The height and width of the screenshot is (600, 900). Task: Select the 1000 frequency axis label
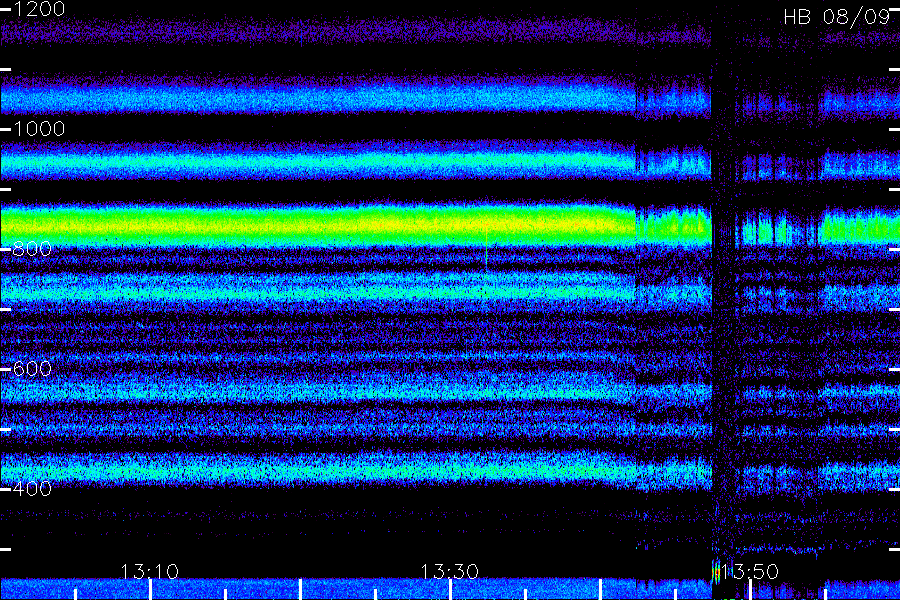39,129
